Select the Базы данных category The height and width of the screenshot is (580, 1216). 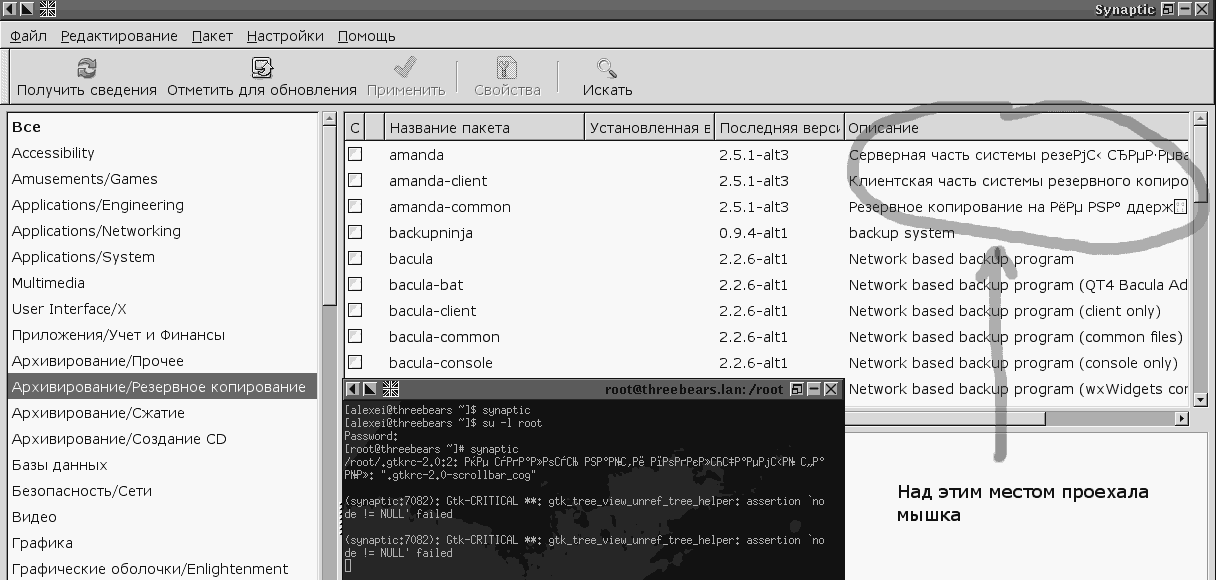(60, 465)
